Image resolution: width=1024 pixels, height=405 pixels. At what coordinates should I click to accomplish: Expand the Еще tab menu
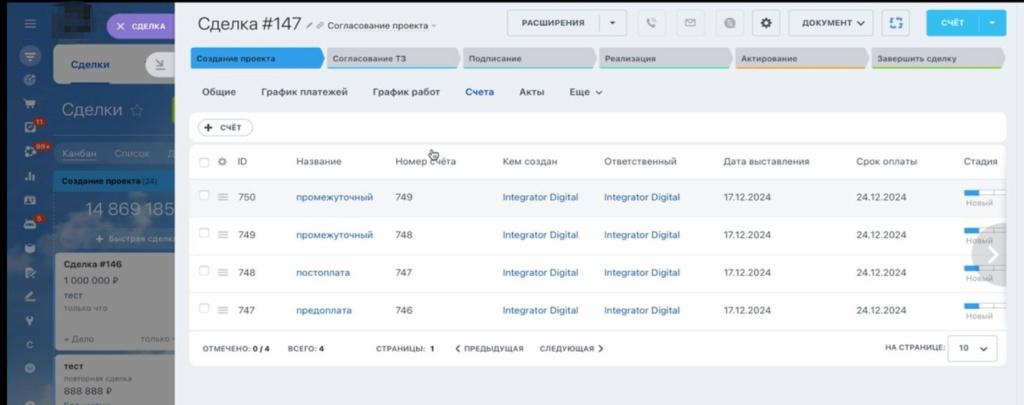point(586,92)
